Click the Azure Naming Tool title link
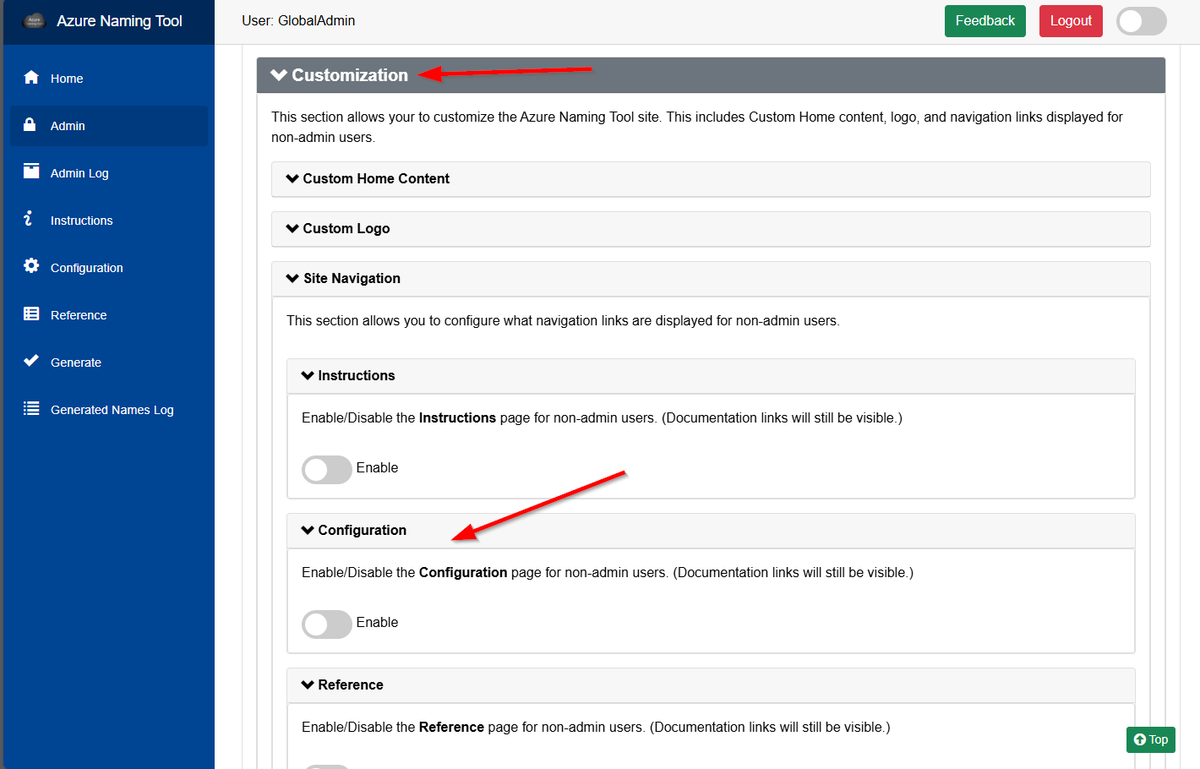 click(120, 21)
